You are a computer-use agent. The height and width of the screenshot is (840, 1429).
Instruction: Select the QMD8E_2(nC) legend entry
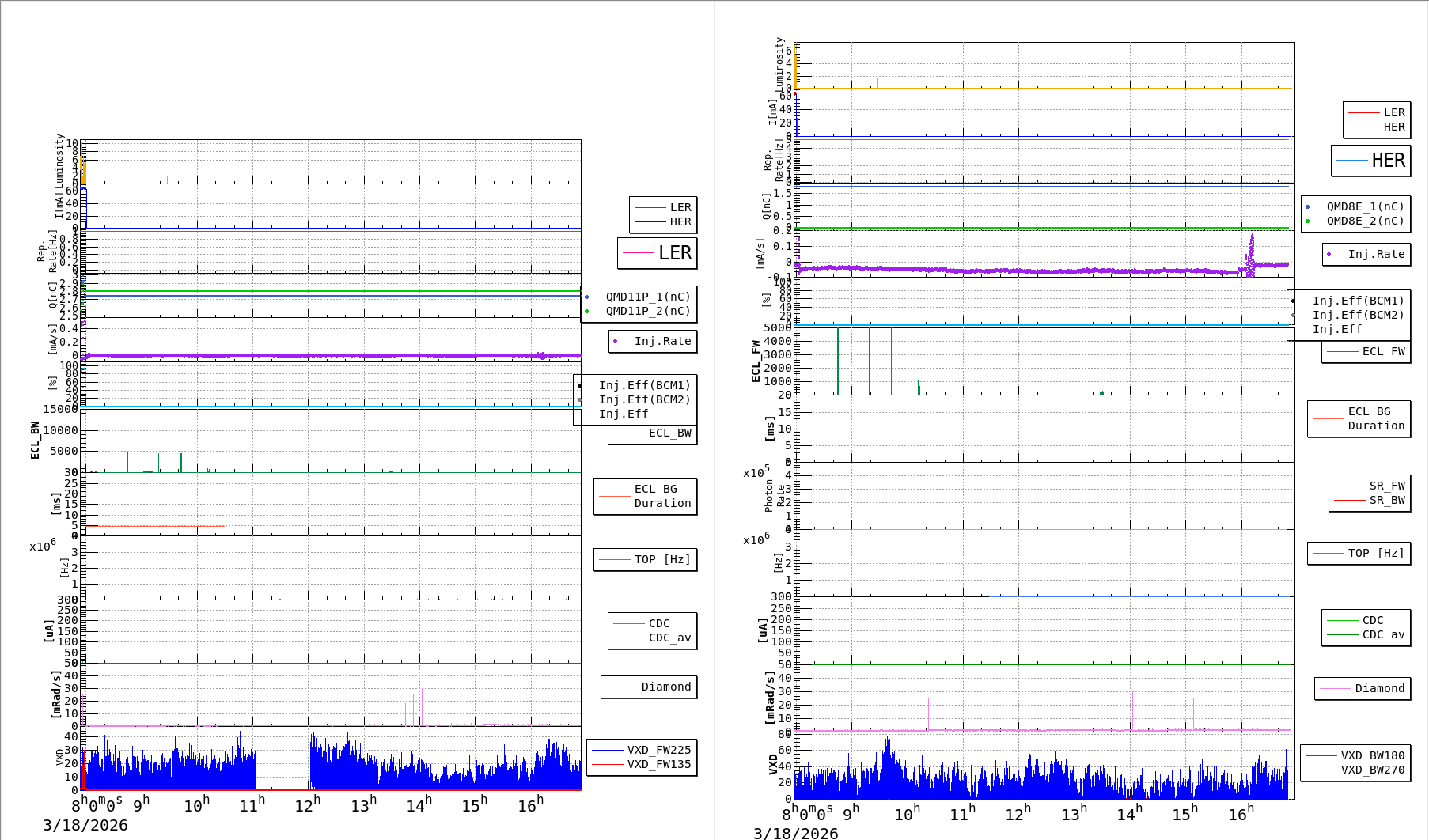[x=1364, y=221]
